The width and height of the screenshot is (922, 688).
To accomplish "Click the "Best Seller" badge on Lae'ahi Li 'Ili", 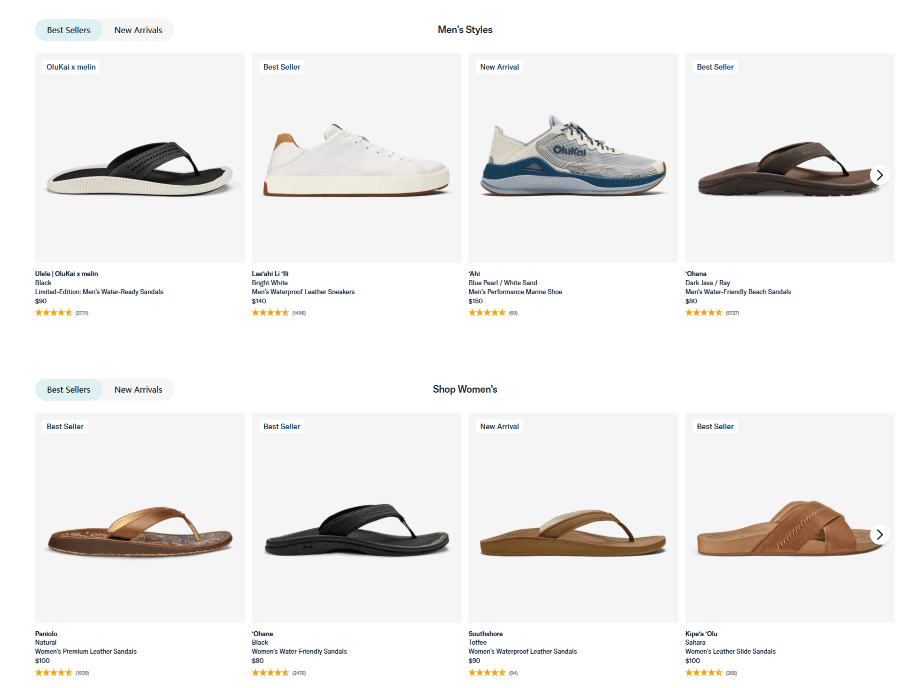I will click(282, 67).
